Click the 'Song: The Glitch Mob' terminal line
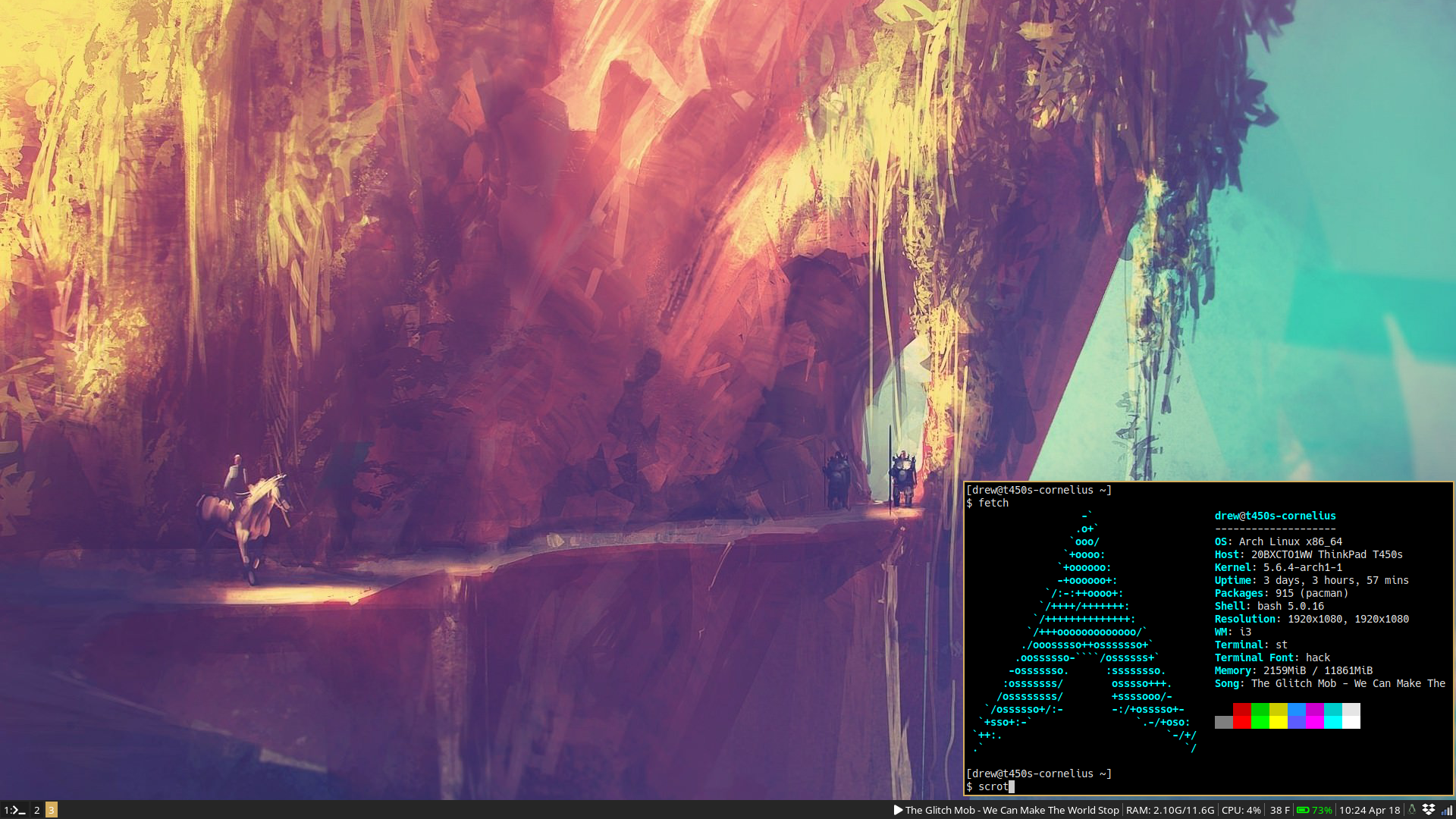Viewport: 1456px width, 819px height. click(1329, 683)
